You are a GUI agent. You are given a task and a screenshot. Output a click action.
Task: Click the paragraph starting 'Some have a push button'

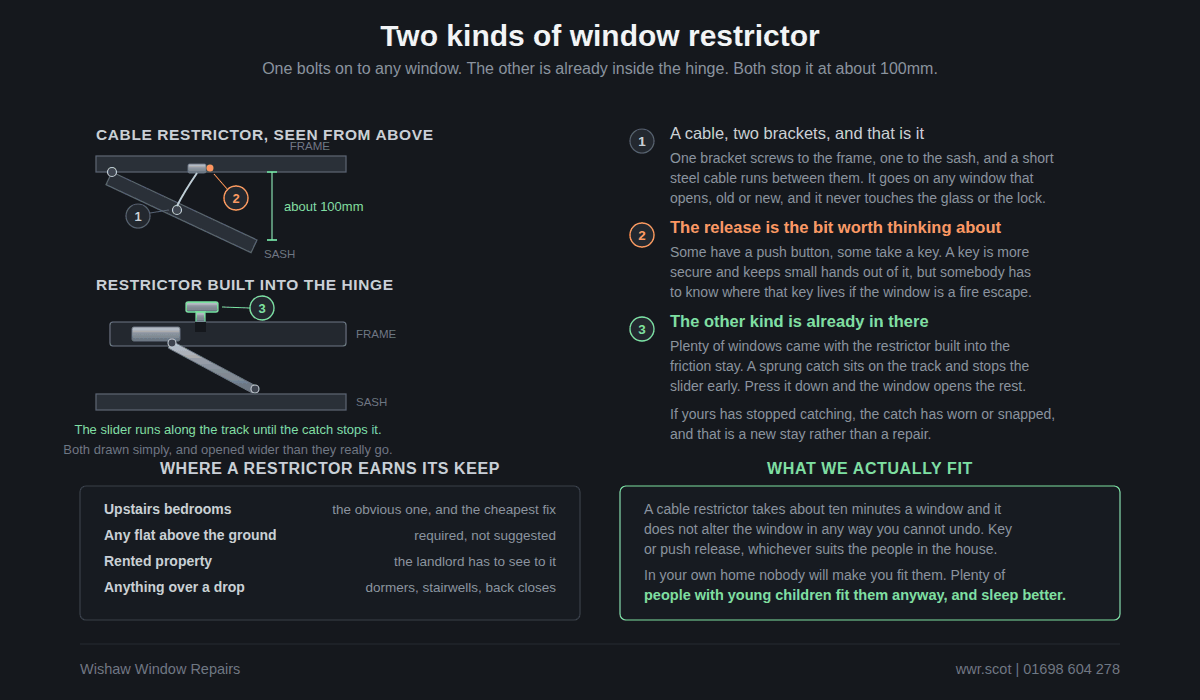(x=851, y=272)
